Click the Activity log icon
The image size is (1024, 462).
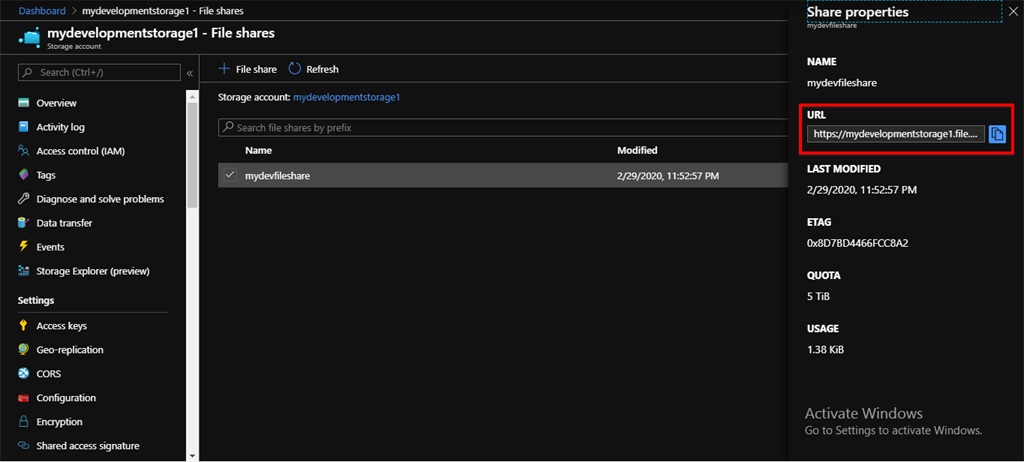point(24,127)
